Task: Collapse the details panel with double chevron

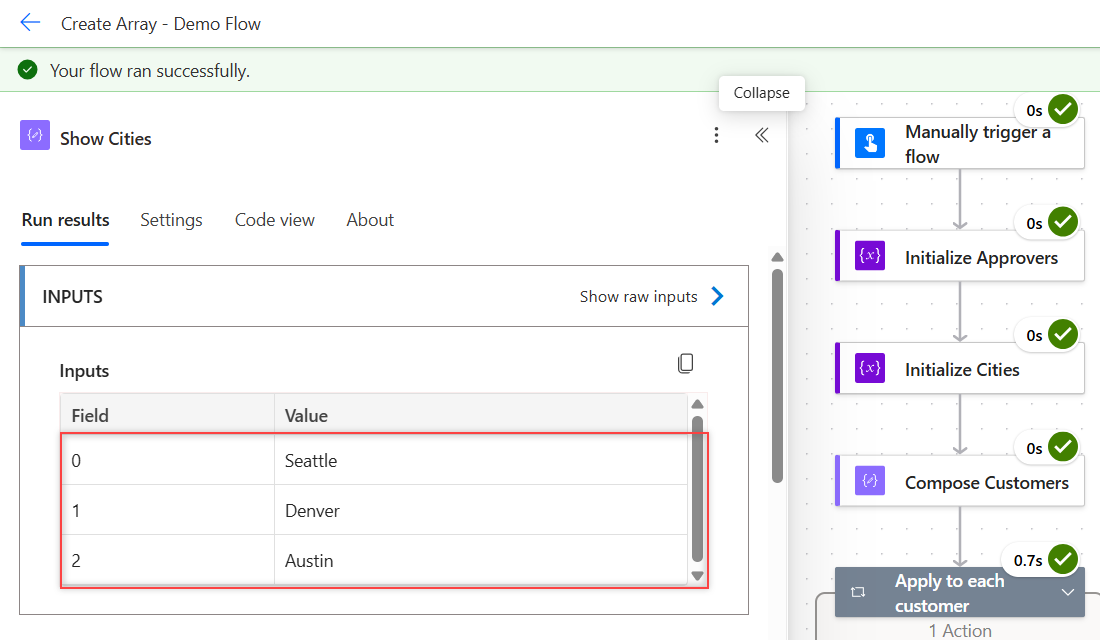Action: pyautogui.click(x=762, y=135)
